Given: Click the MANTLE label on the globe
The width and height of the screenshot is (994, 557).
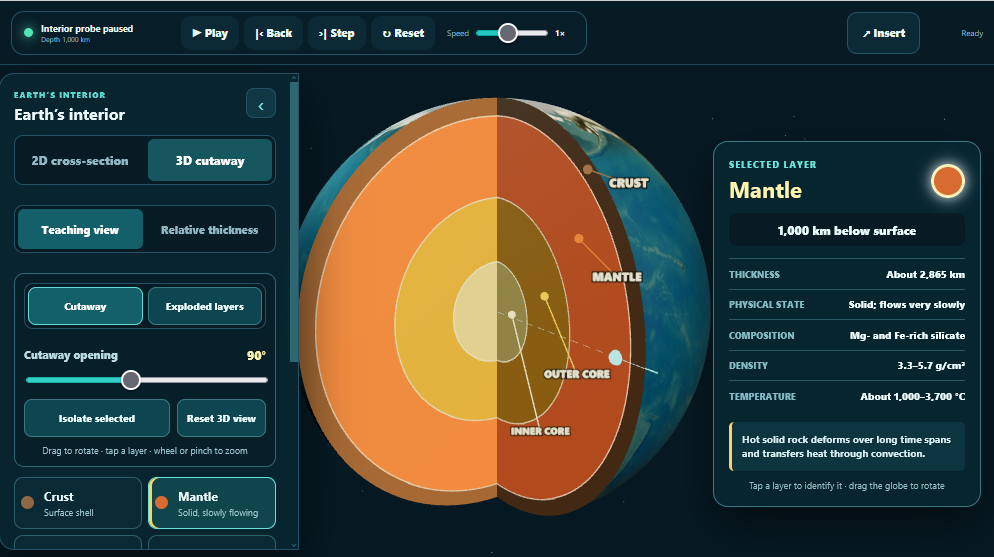Looking at the screenshot, I should (x=617, y=277).
